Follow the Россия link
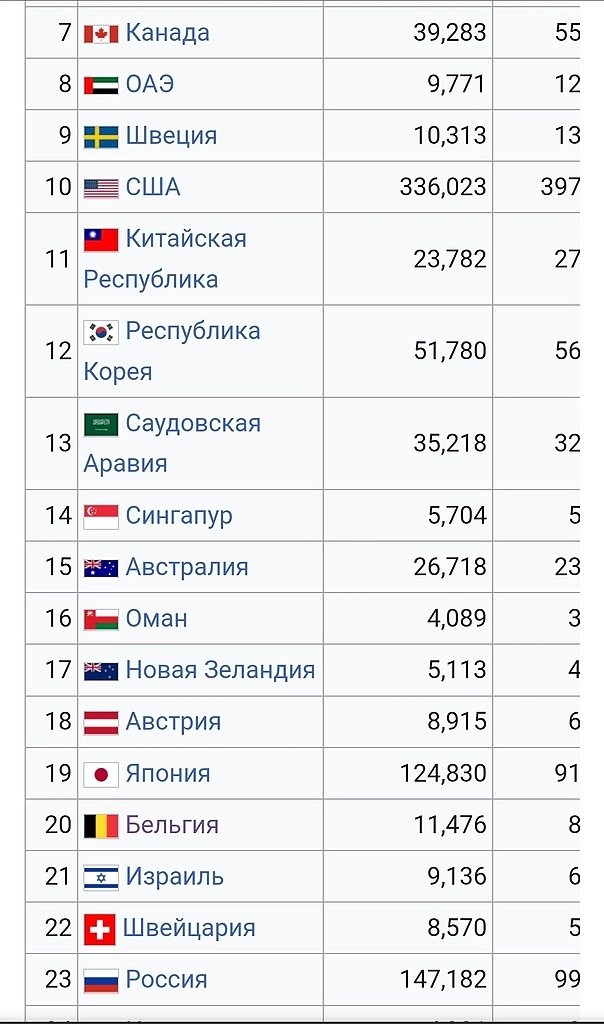The height and width of the screenshot is (1024, 604). [166, 980]
